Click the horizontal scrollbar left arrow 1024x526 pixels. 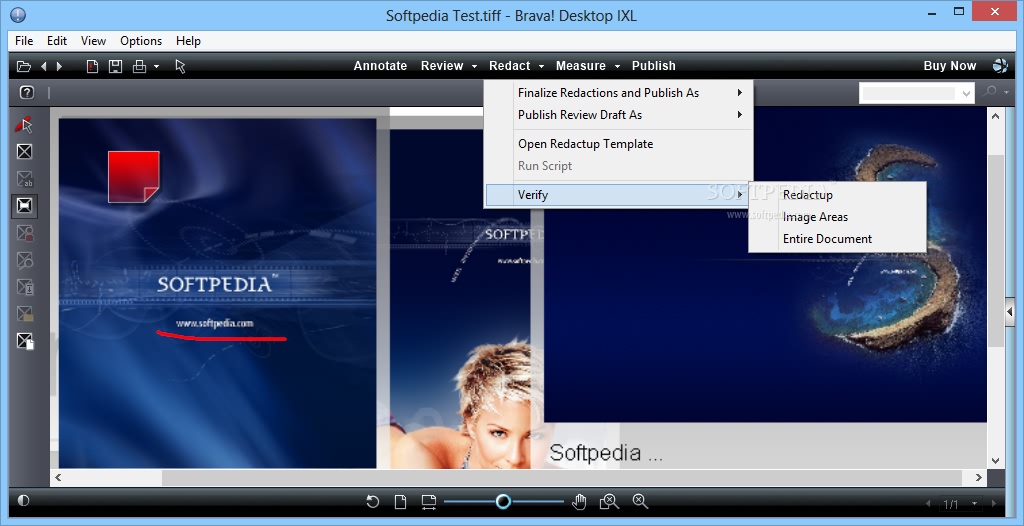point(58,478)
